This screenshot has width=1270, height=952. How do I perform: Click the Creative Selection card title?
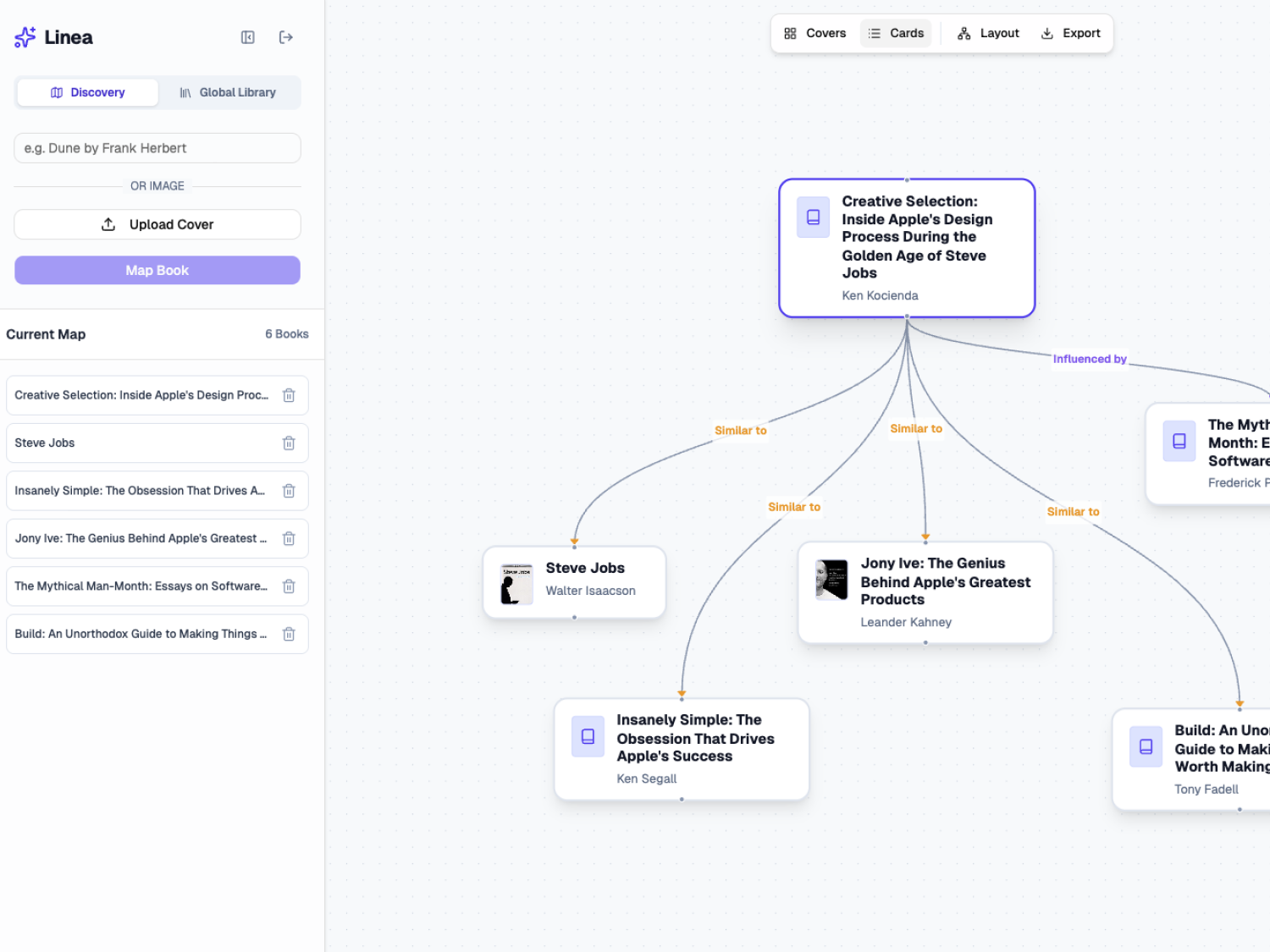pyautogui.click(x=917, y=237)
